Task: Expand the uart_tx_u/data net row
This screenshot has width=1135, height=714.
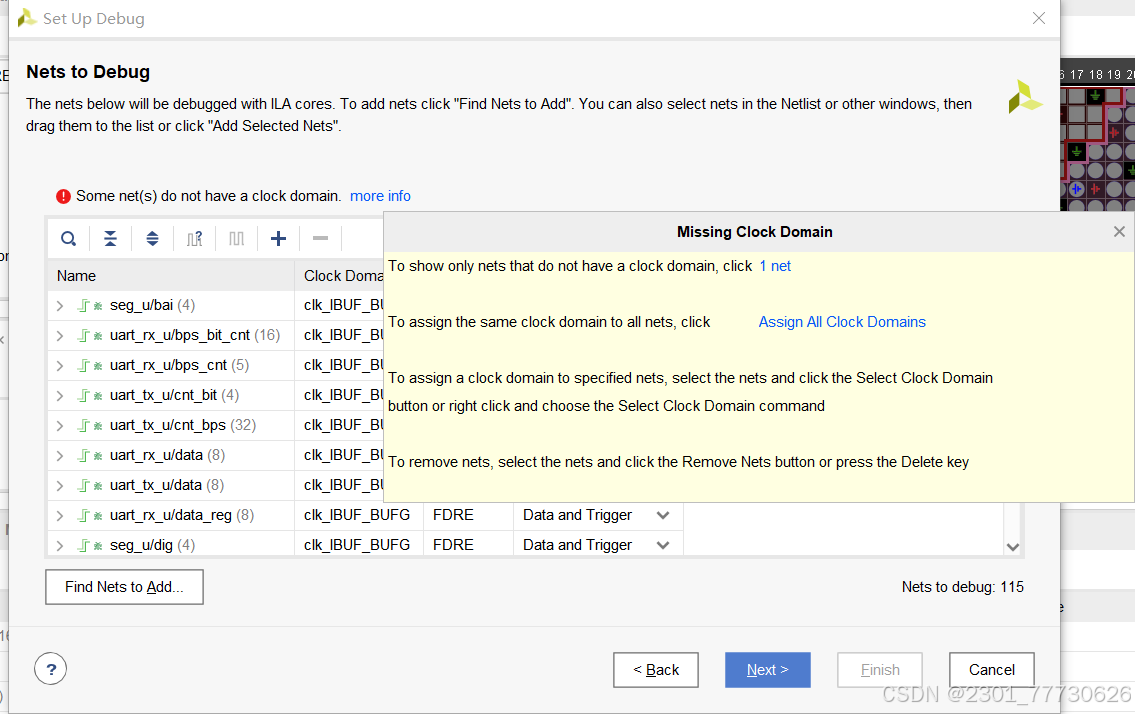Action: click(60, 485)
